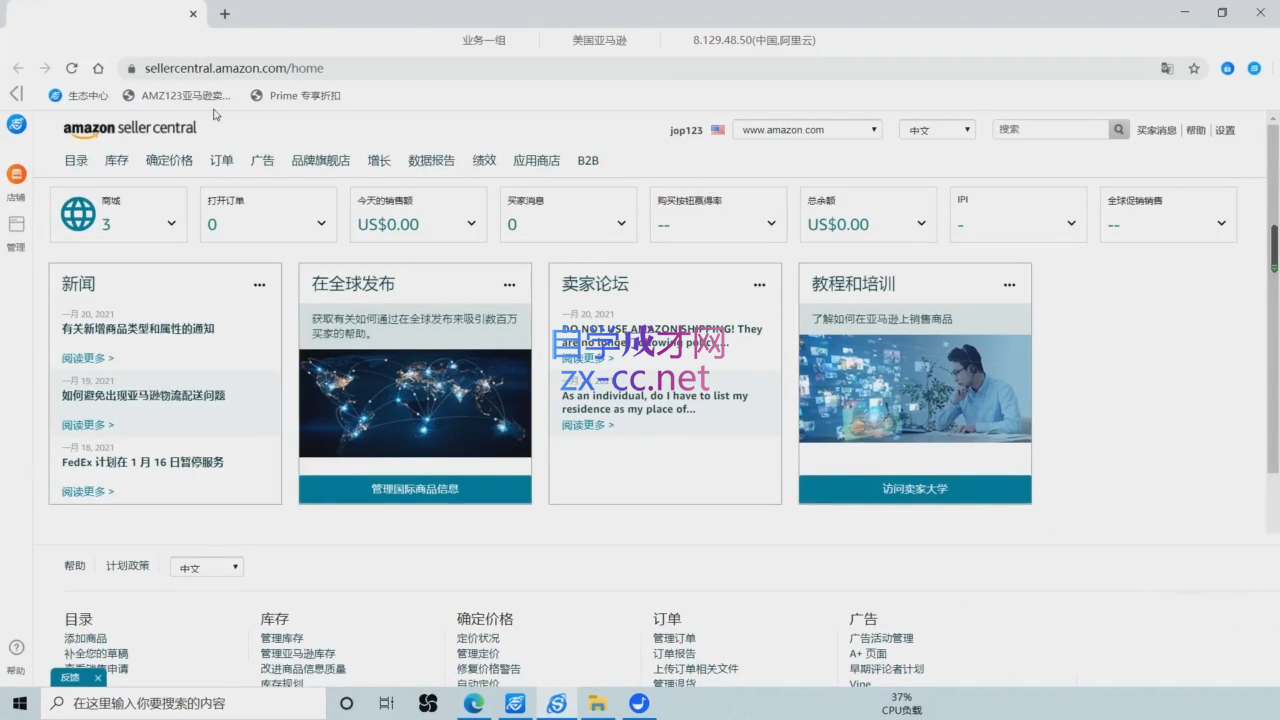Viewport: 1280px width, 720px height.
Task: Open 教程和培训 card three-dot menu
Action: tap(1010, 285)
